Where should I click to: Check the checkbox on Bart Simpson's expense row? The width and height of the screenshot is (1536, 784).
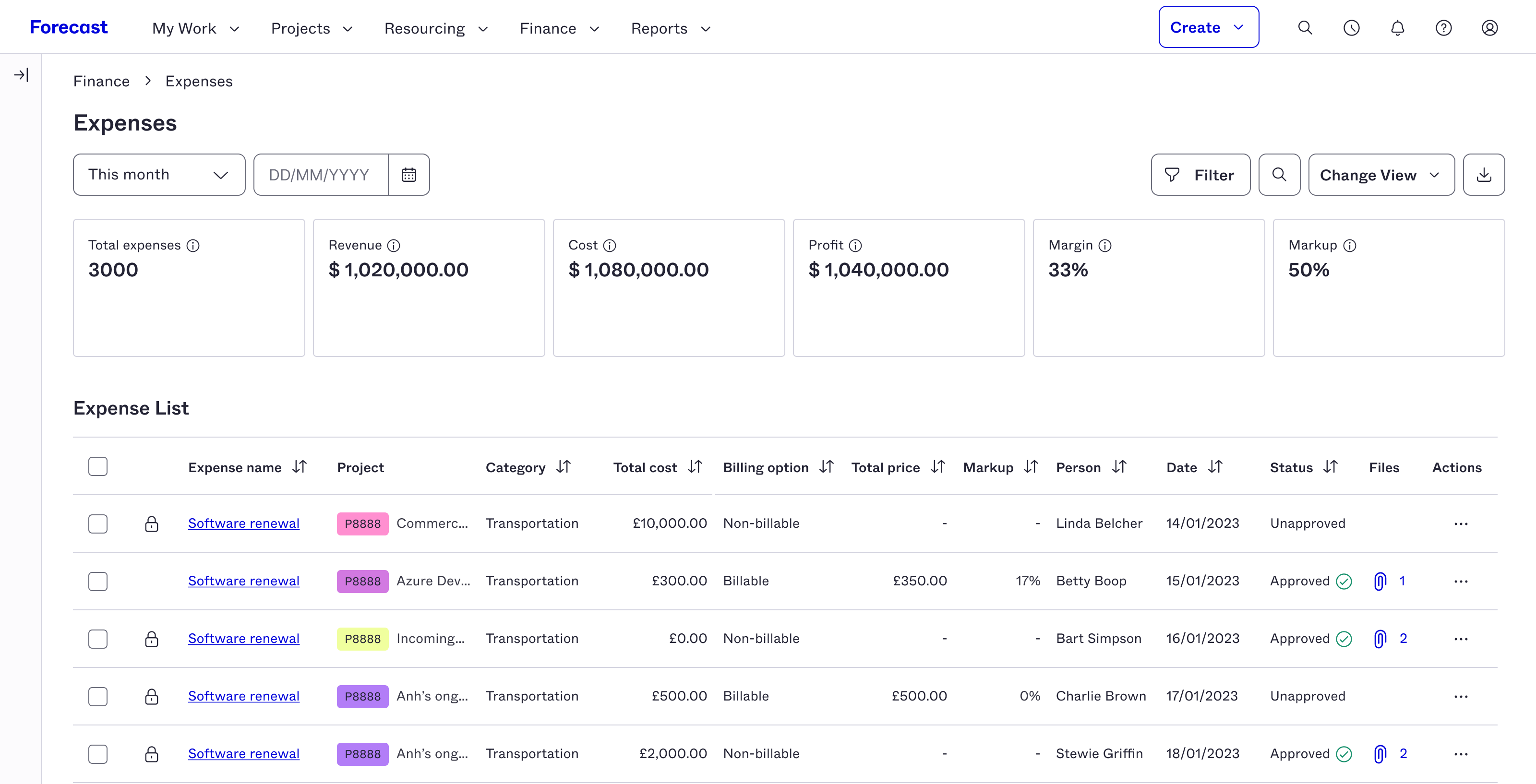pyautogui.click(x=97, y=639)
